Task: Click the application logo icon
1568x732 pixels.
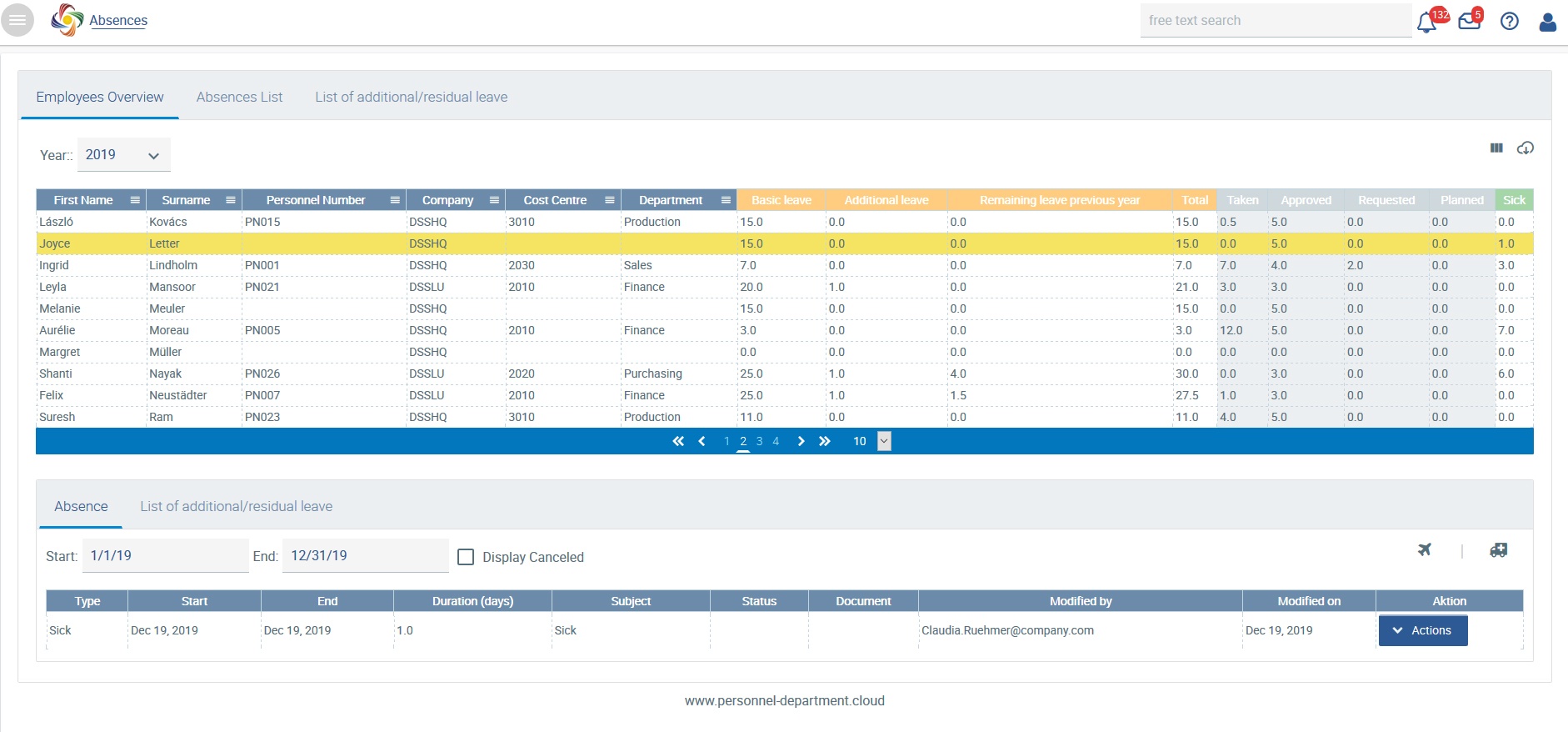Action: click(x=67, y=20)
